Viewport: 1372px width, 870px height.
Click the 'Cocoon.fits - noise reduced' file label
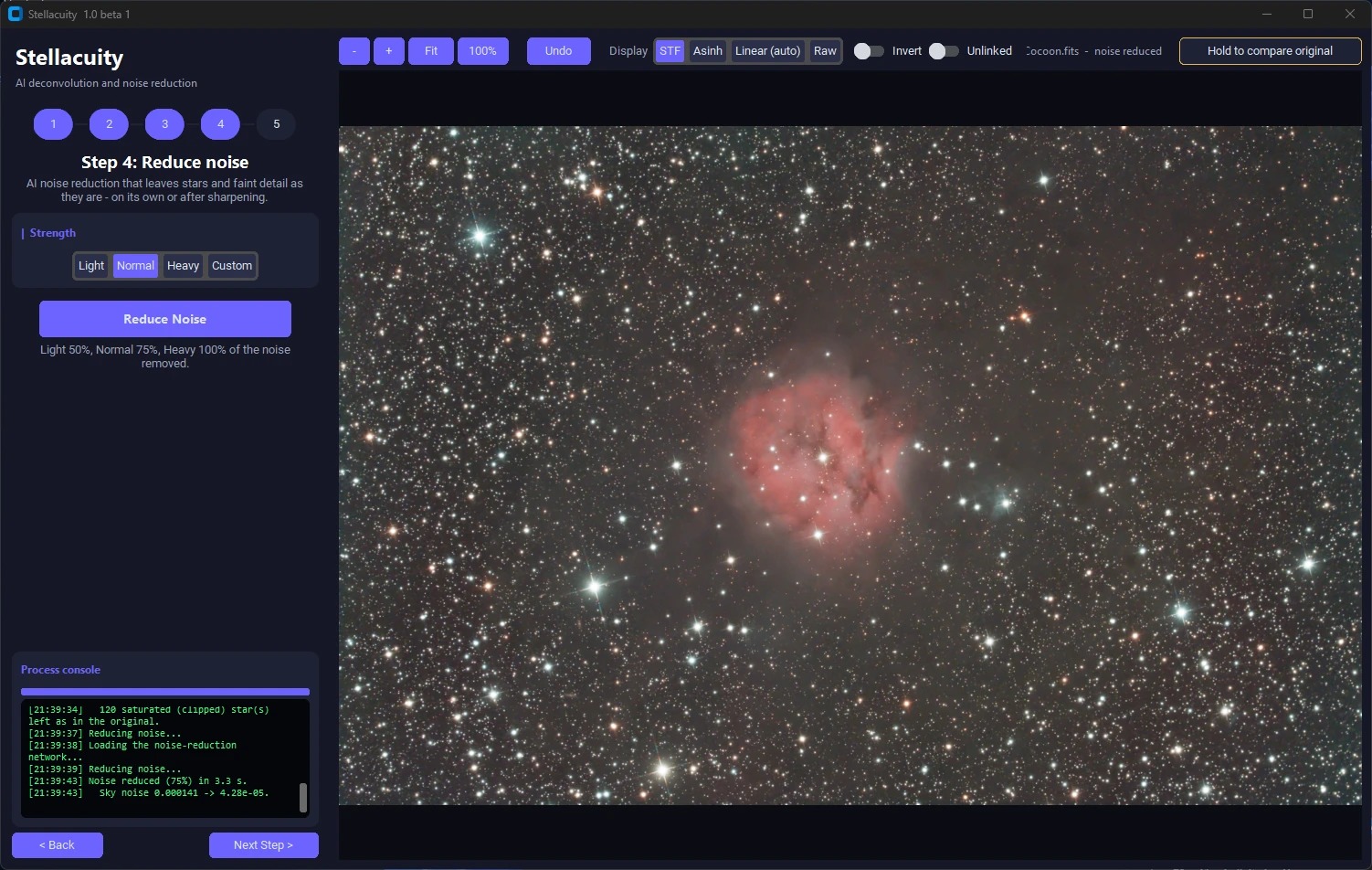(x=1093, y=51)
